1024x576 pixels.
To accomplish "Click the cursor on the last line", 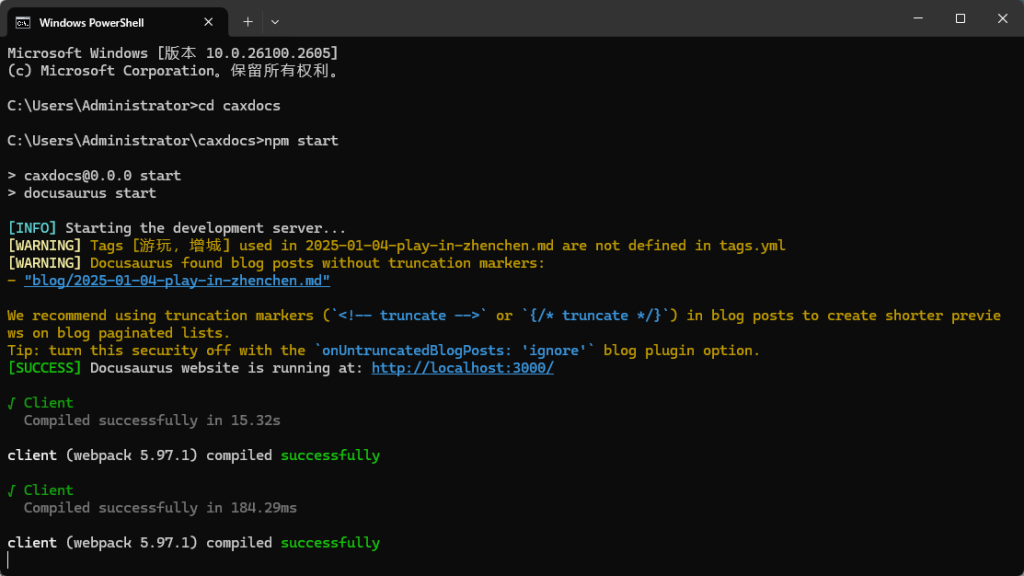I will point(8,560).
